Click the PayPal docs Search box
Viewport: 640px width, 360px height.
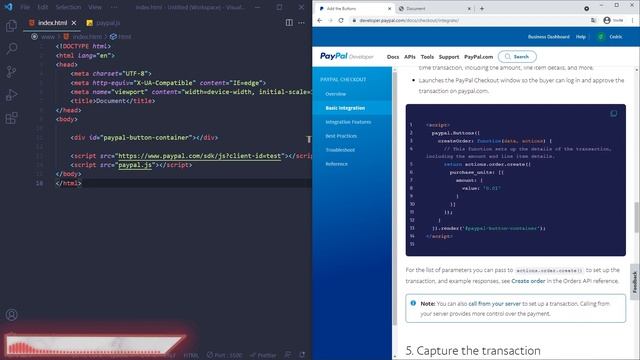pos(517,57)
